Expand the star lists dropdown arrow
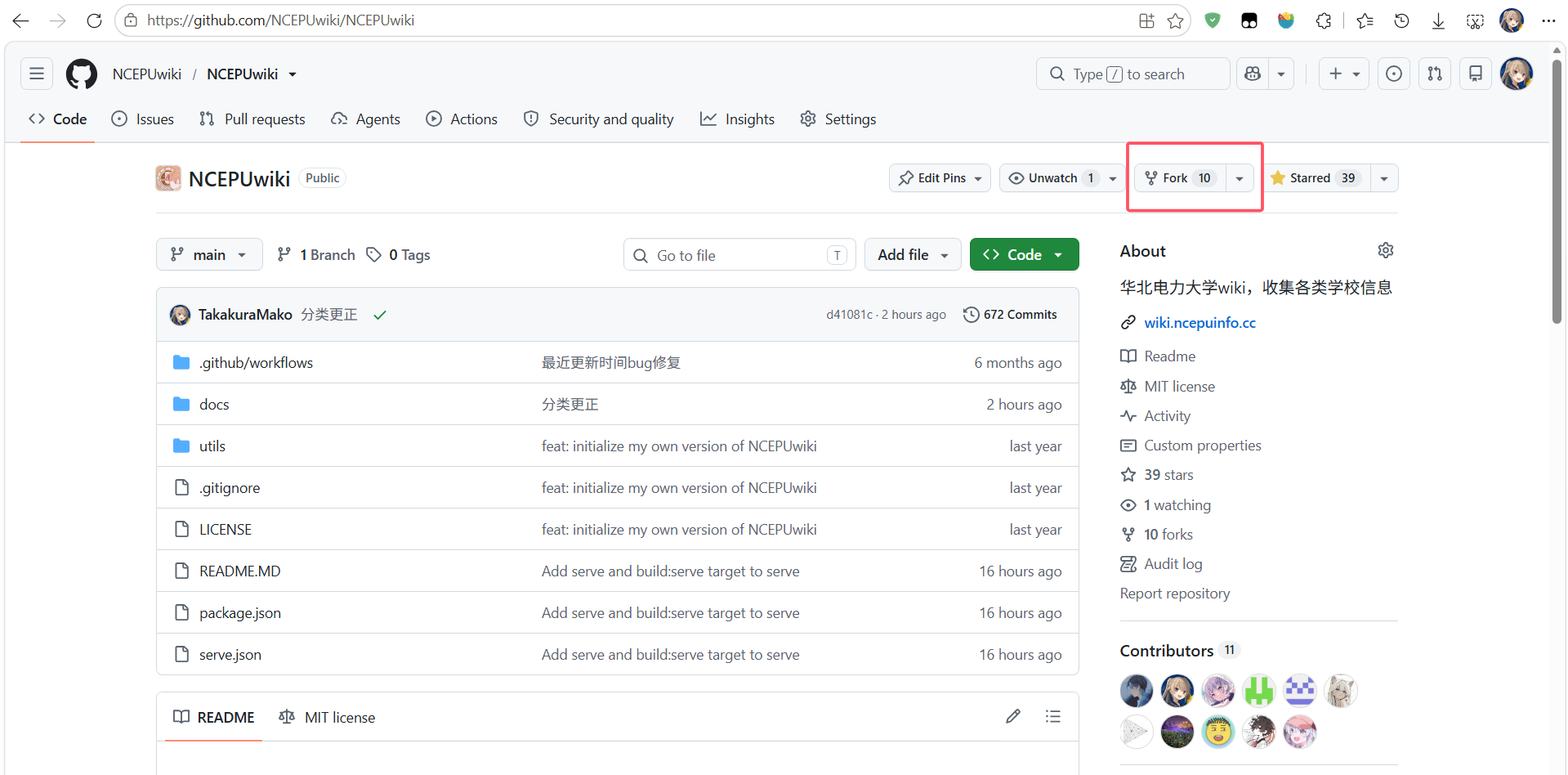The width and height of the screenshot is (1568, 775). point(1384,178)
